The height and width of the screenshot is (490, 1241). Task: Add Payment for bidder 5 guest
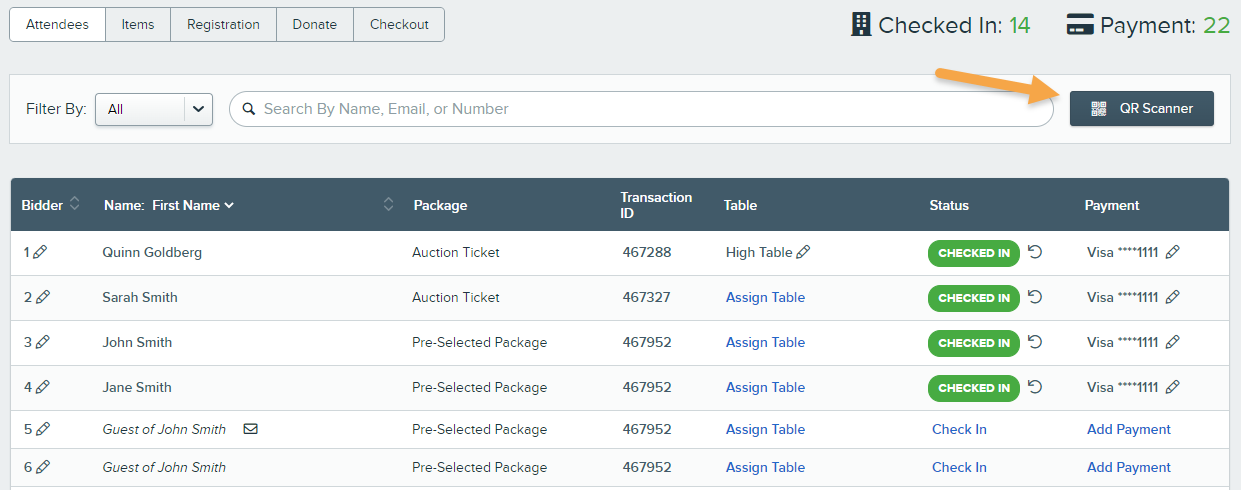1129,430
